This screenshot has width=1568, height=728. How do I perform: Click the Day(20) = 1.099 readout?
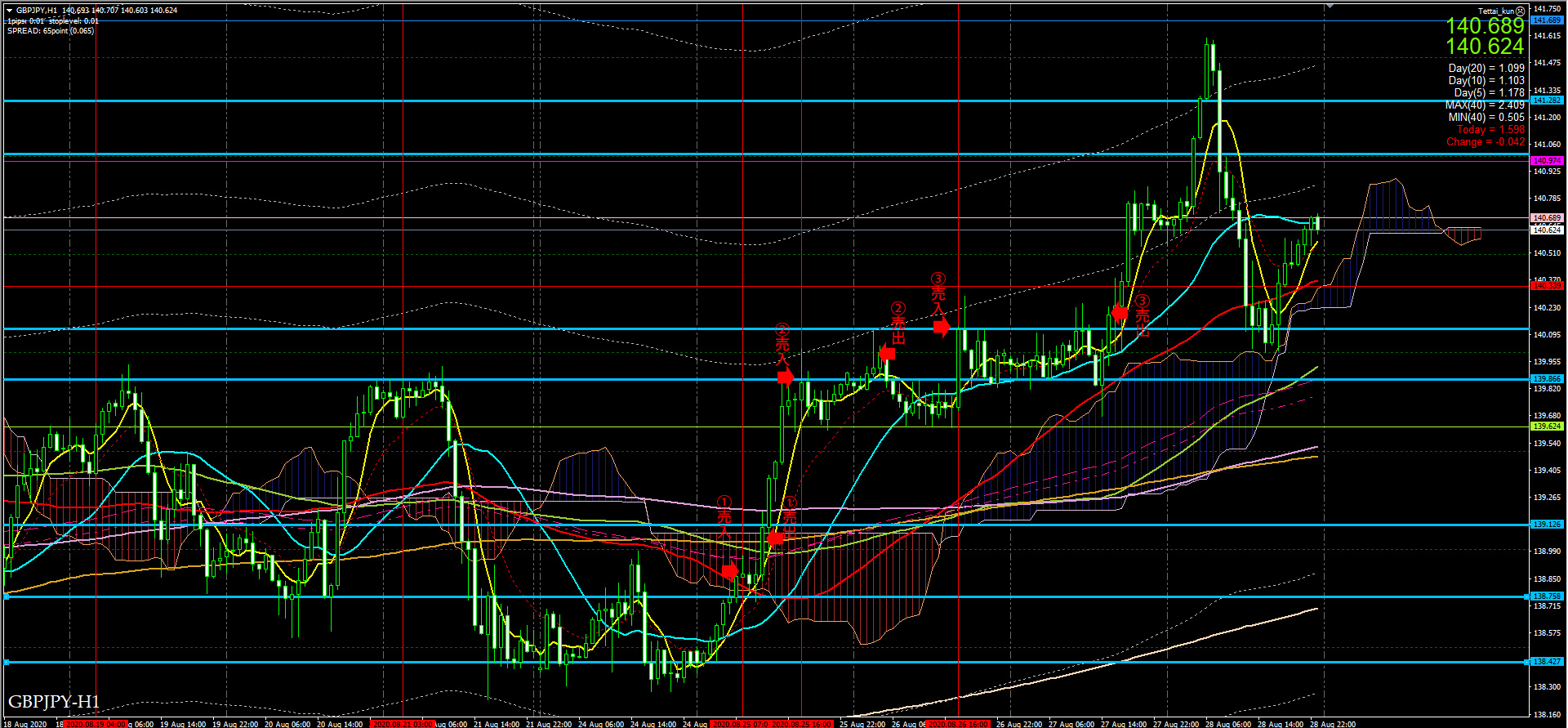[x=1486, y=68]
